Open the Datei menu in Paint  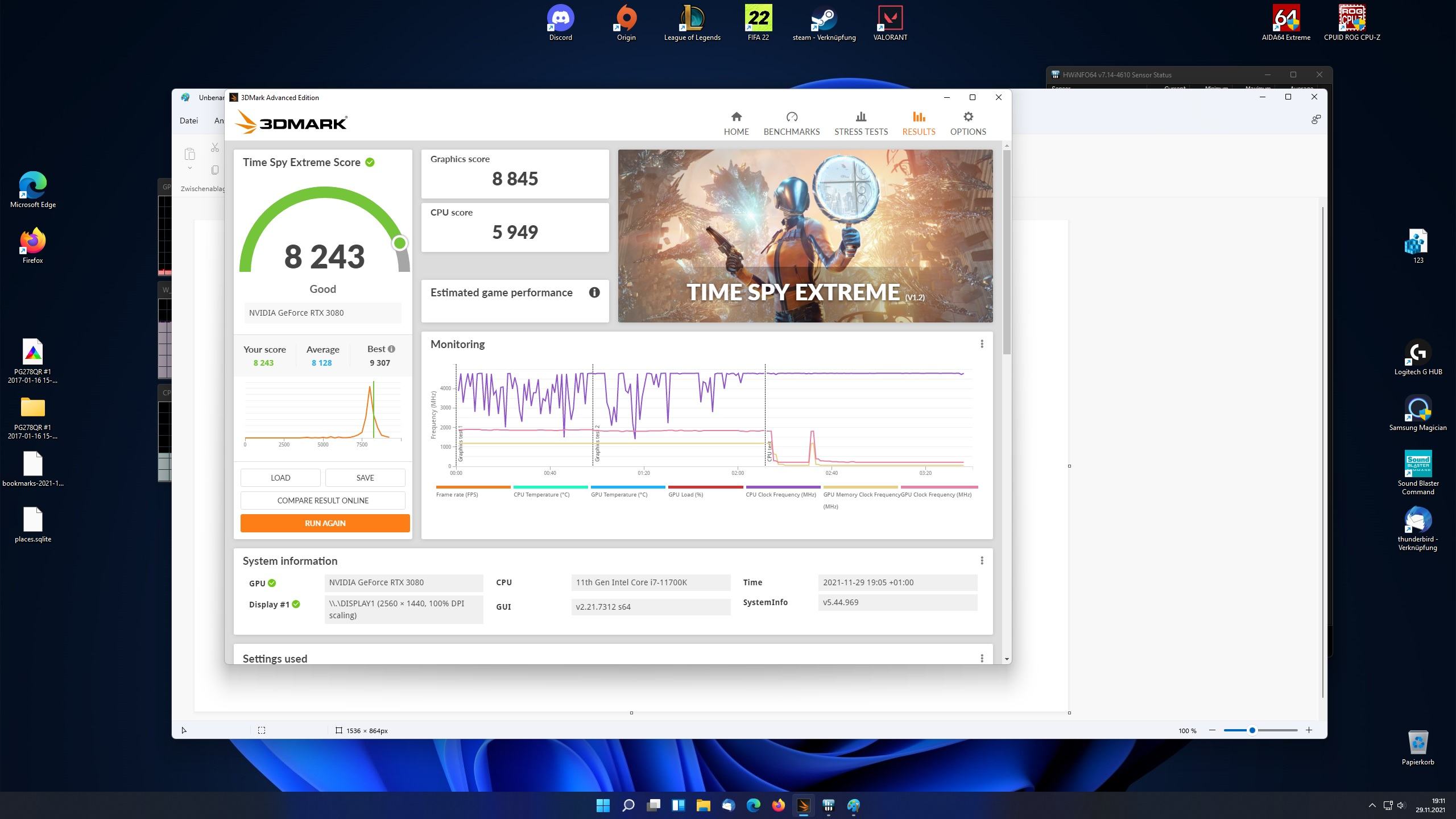coord(189,121)
